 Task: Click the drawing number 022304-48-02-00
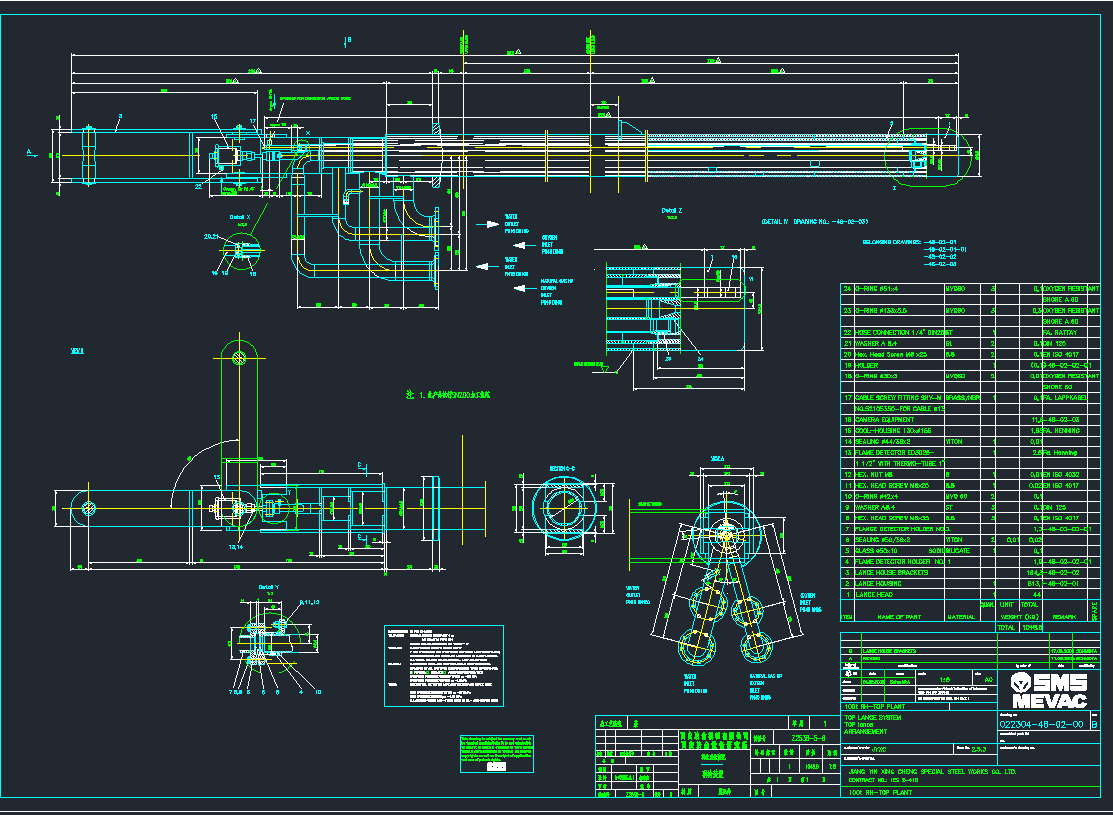click(1043, 725)
